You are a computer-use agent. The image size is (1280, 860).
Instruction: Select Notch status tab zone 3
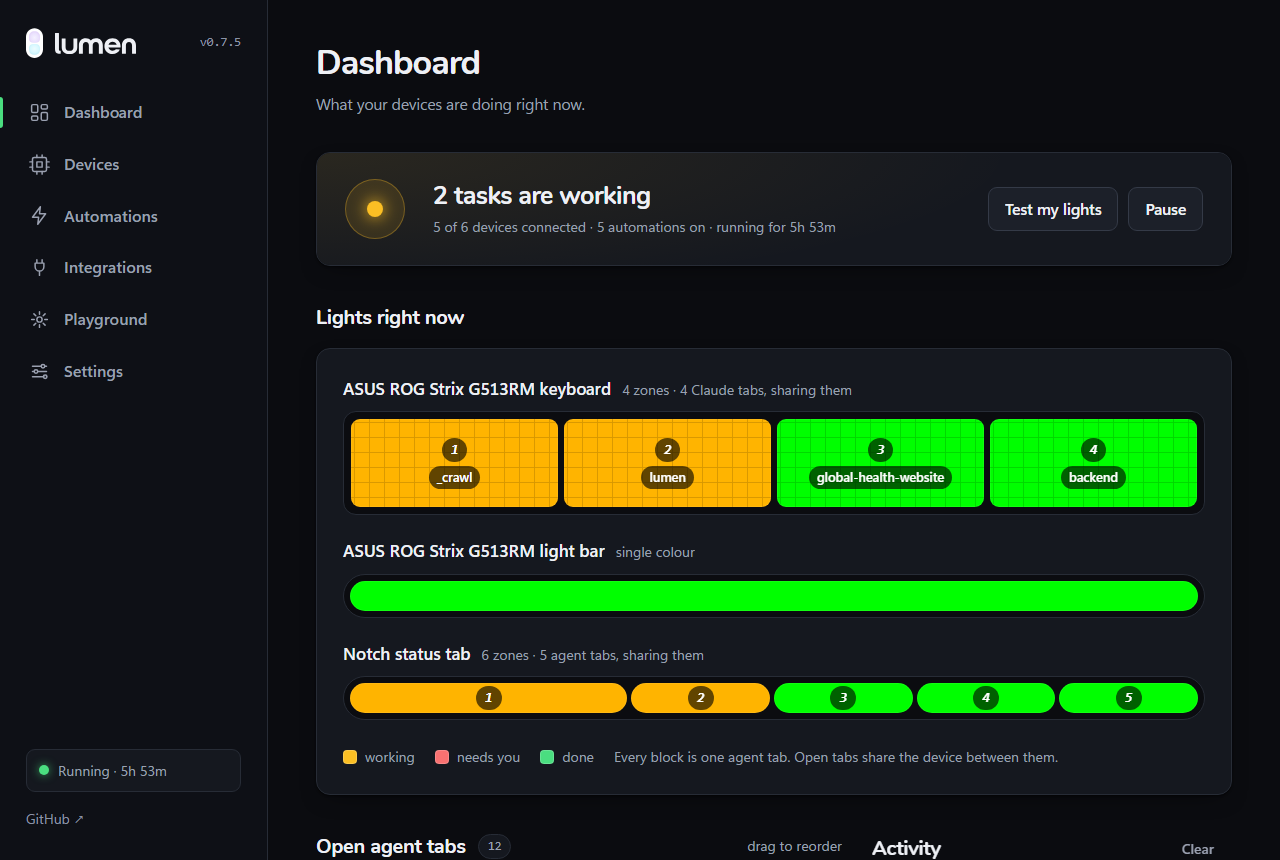coord(843,698)
